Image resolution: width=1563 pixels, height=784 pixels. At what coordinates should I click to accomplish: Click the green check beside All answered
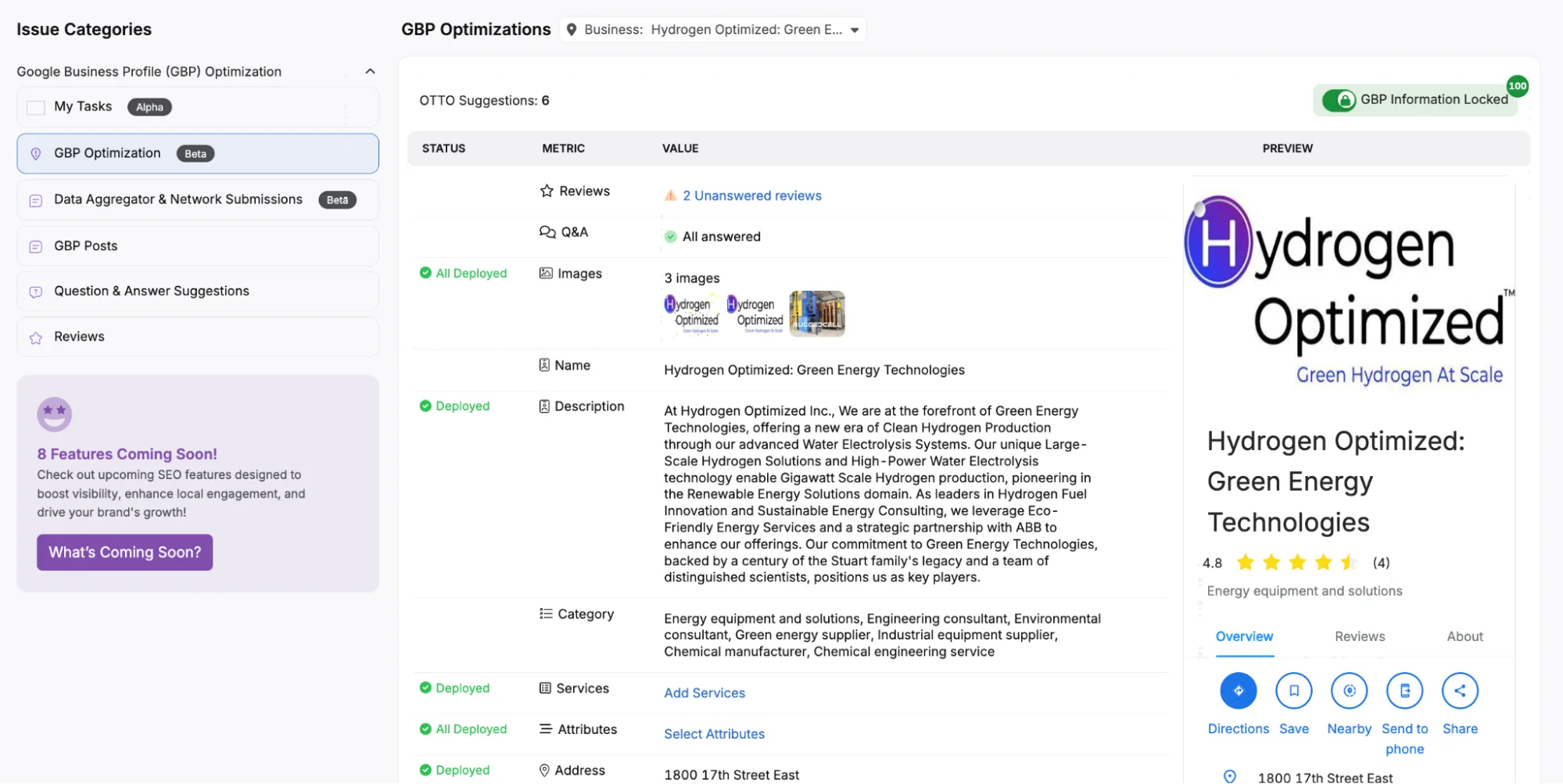[670, 237]
